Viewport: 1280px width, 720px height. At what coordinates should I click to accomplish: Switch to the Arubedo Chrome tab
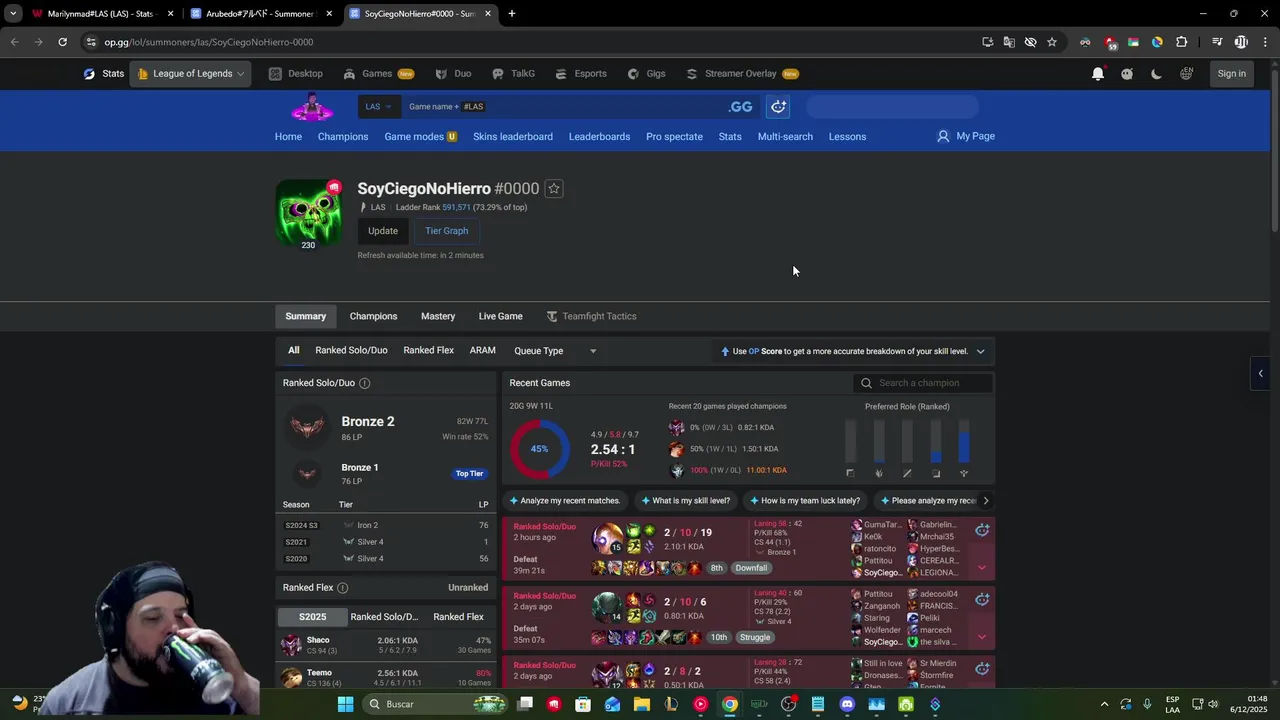(x=259, y=14)
